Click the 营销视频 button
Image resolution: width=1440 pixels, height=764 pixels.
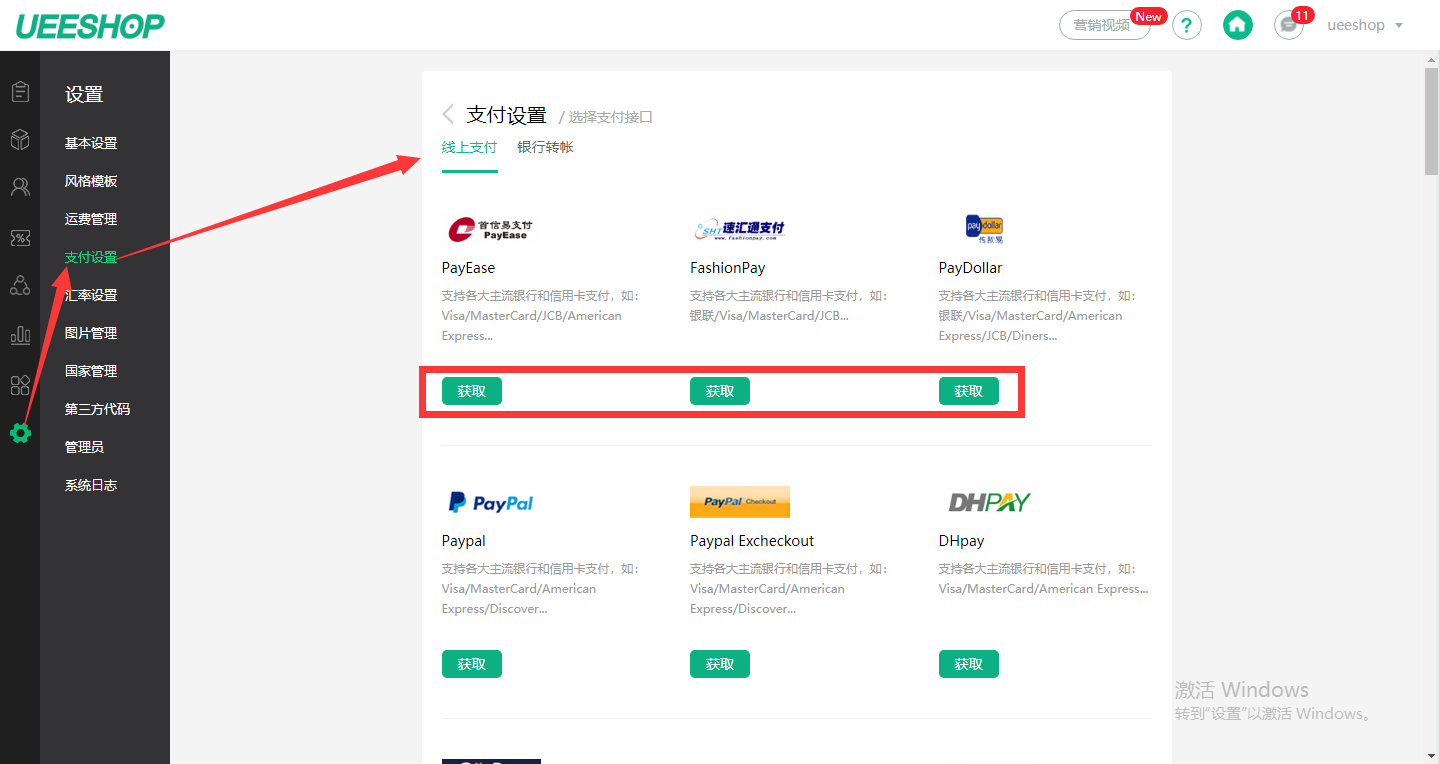[x=1104, y=25]
